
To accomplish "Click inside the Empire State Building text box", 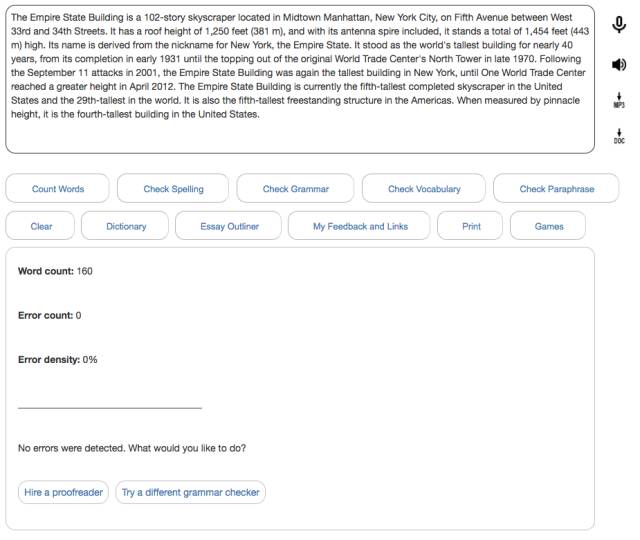I will (300, 80).
